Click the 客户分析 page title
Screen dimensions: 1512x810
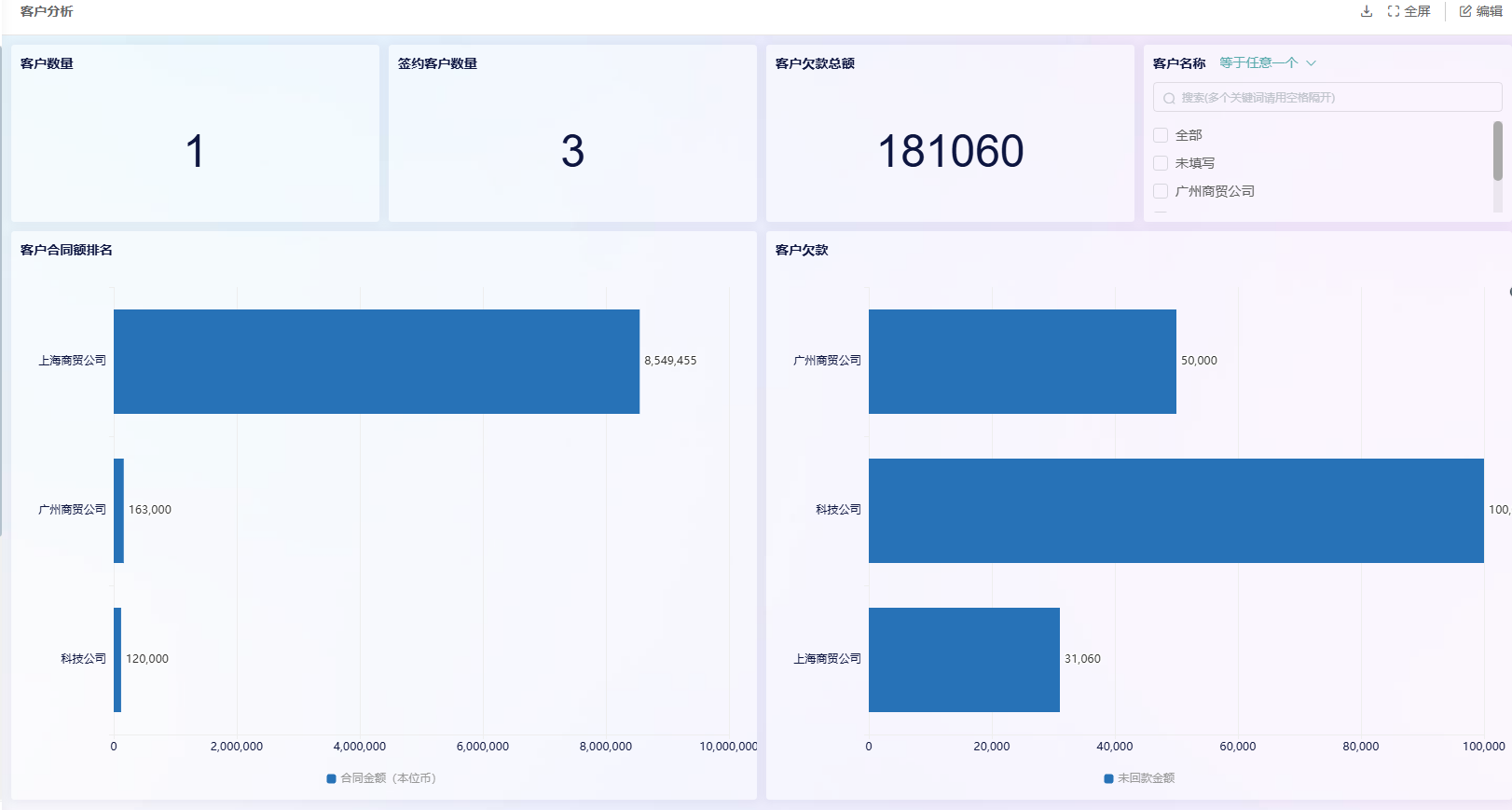coord(47,11)
